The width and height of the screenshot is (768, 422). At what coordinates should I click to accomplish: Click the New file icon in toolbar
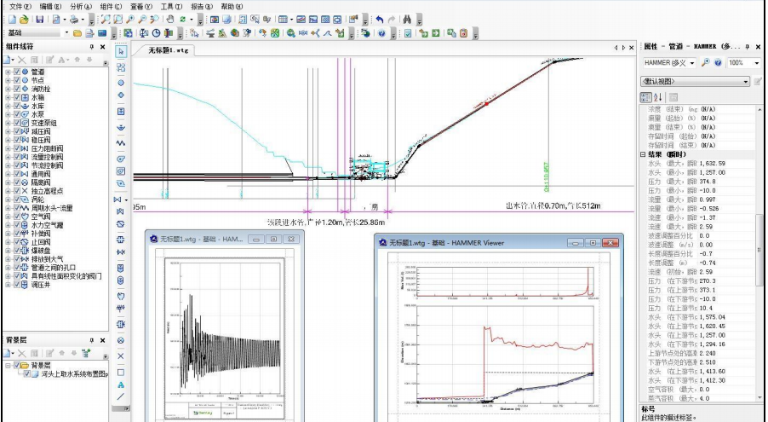(12, 20)
